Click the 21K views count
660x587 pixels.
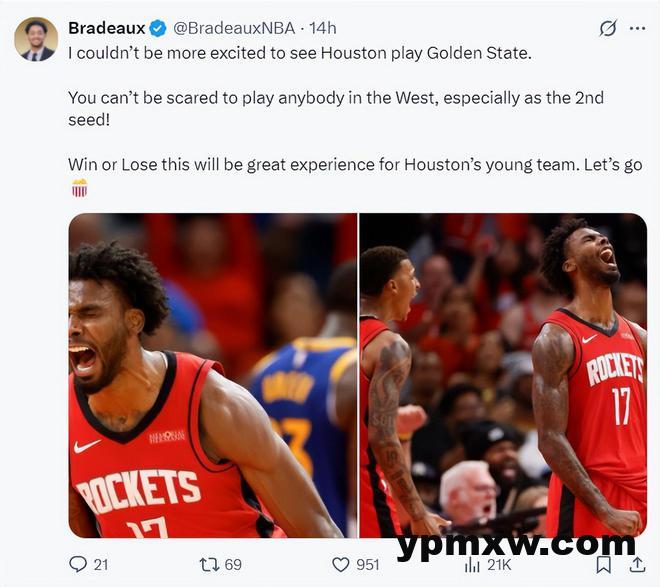(499, 564)
